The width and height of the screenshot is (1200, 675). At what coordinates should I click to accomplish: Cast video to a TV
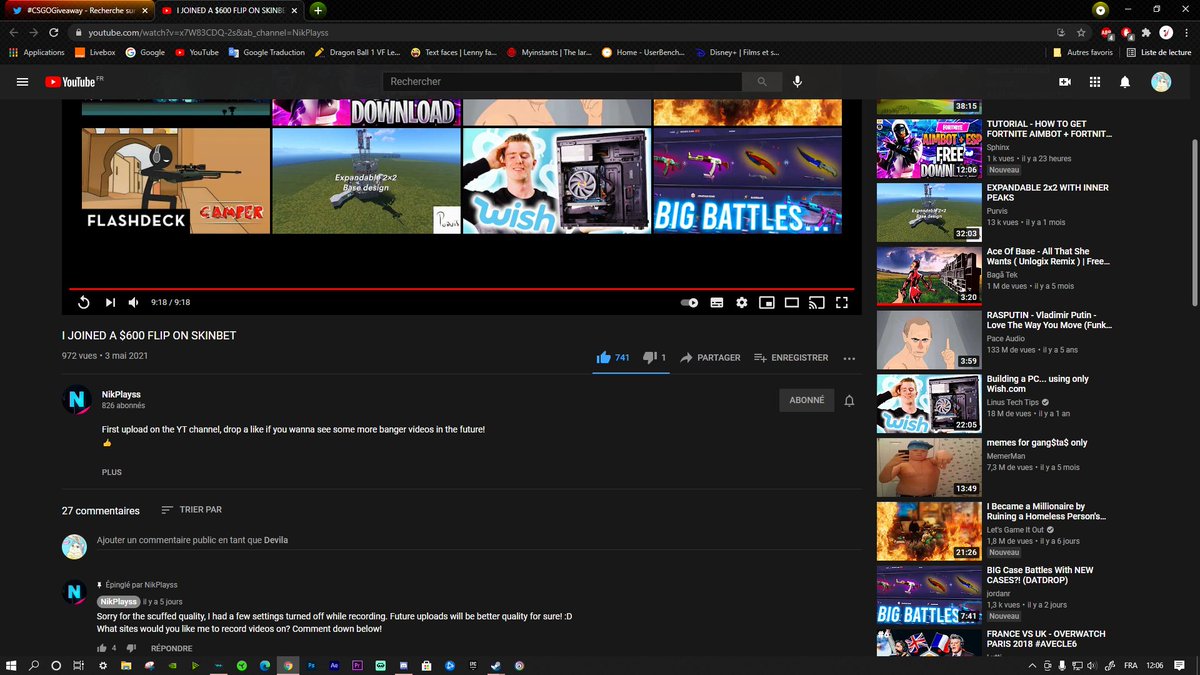click(x=816, y=302)
